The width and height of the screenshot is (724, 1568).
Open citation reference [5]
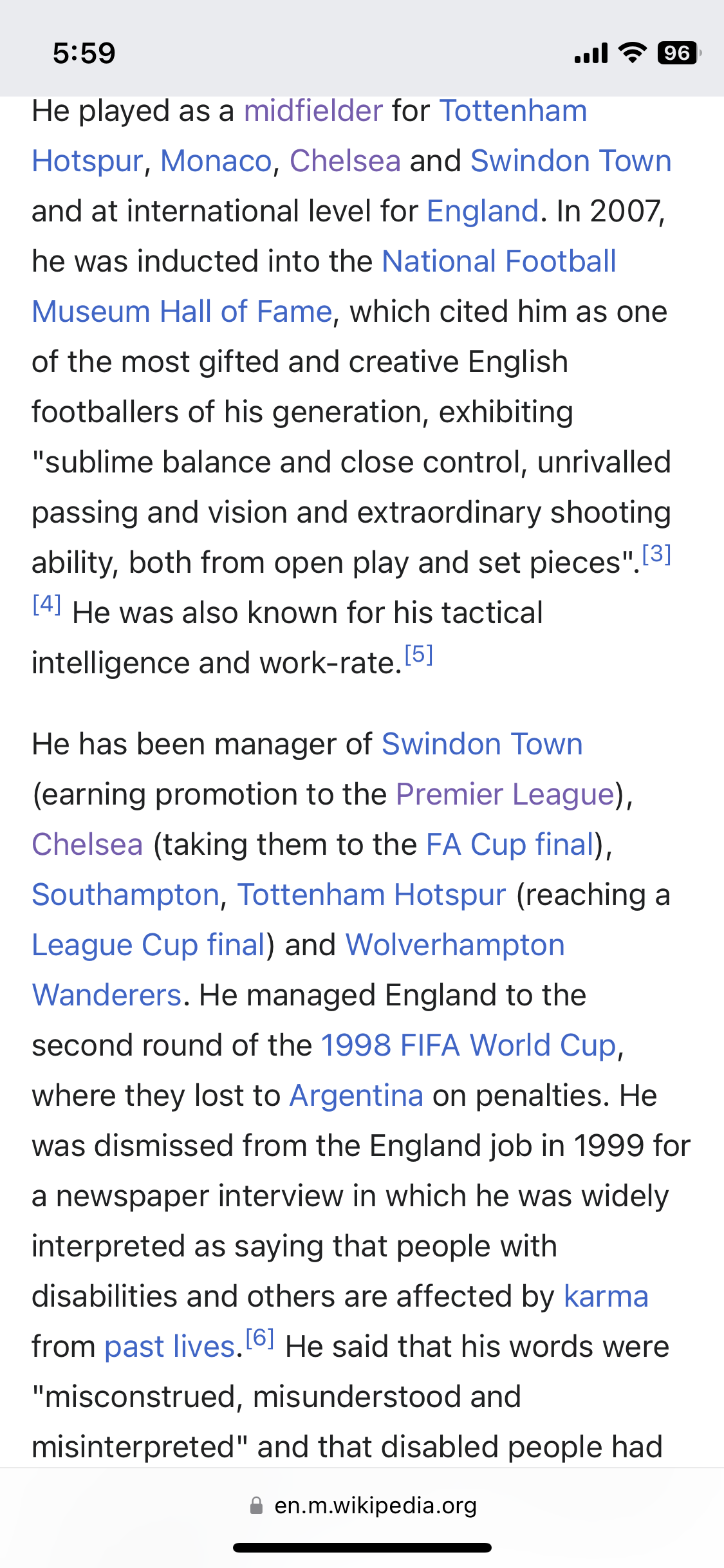(x=419, y=654)
